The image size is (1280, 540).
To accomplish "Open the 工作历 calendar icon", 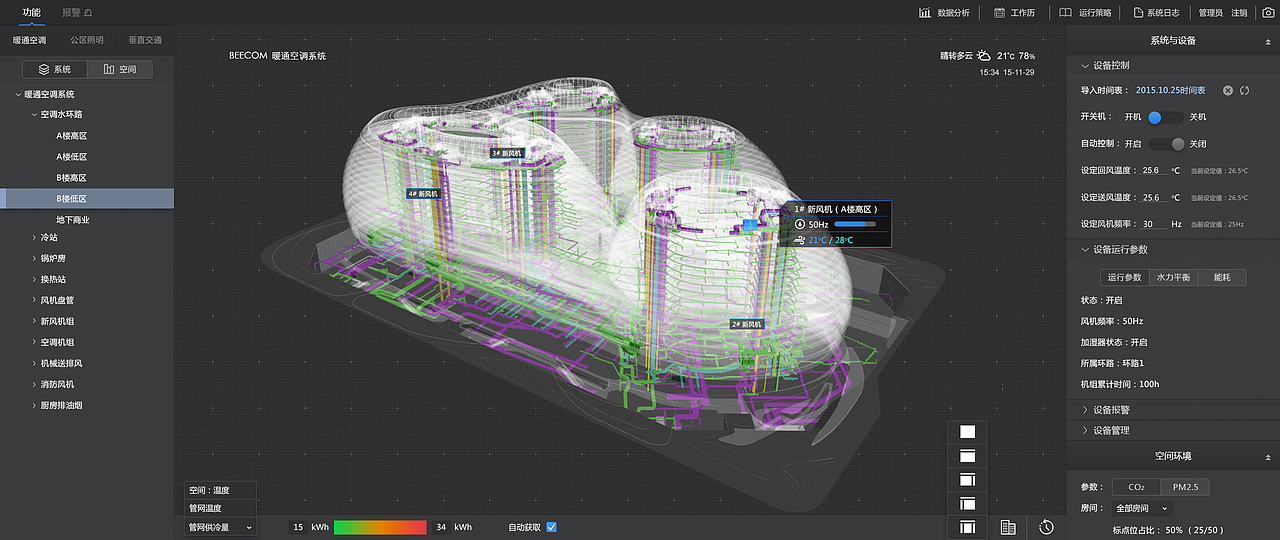I will click(999, 13).
